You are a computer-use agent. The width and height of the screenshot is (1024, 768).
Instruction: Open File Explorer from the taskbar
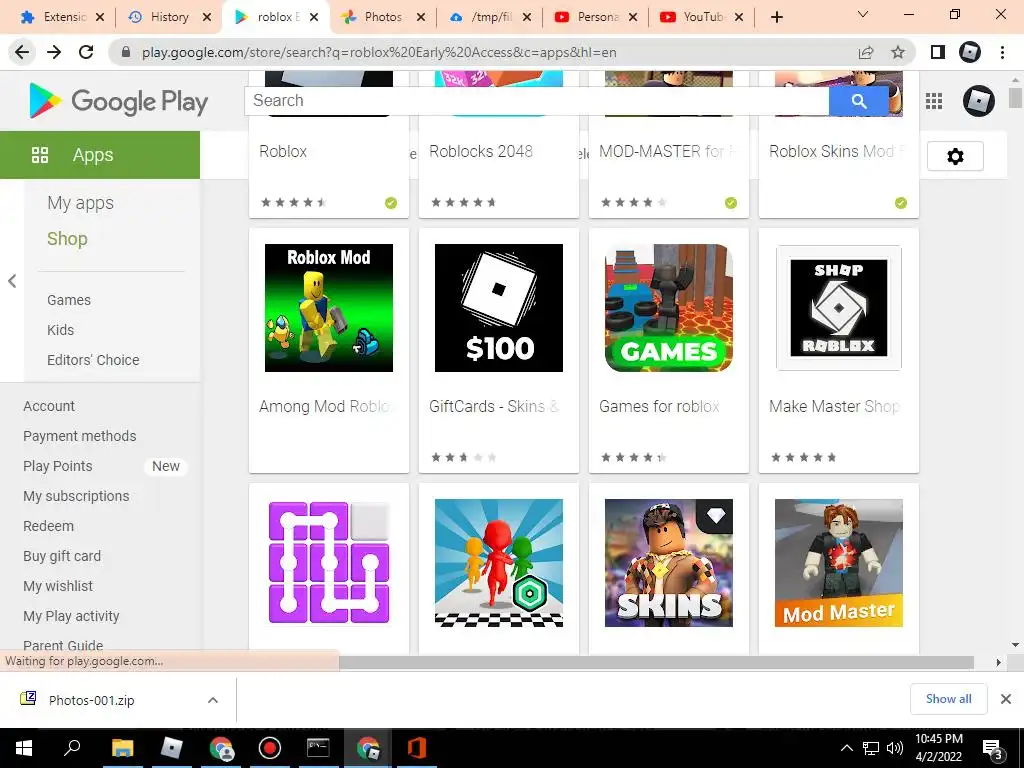122,748
